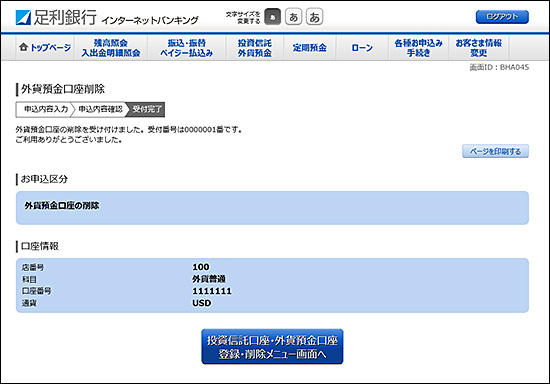550x384 pixels.
Task: Click the 受付完了 step indicator
Action: click(x=147, y=109)
